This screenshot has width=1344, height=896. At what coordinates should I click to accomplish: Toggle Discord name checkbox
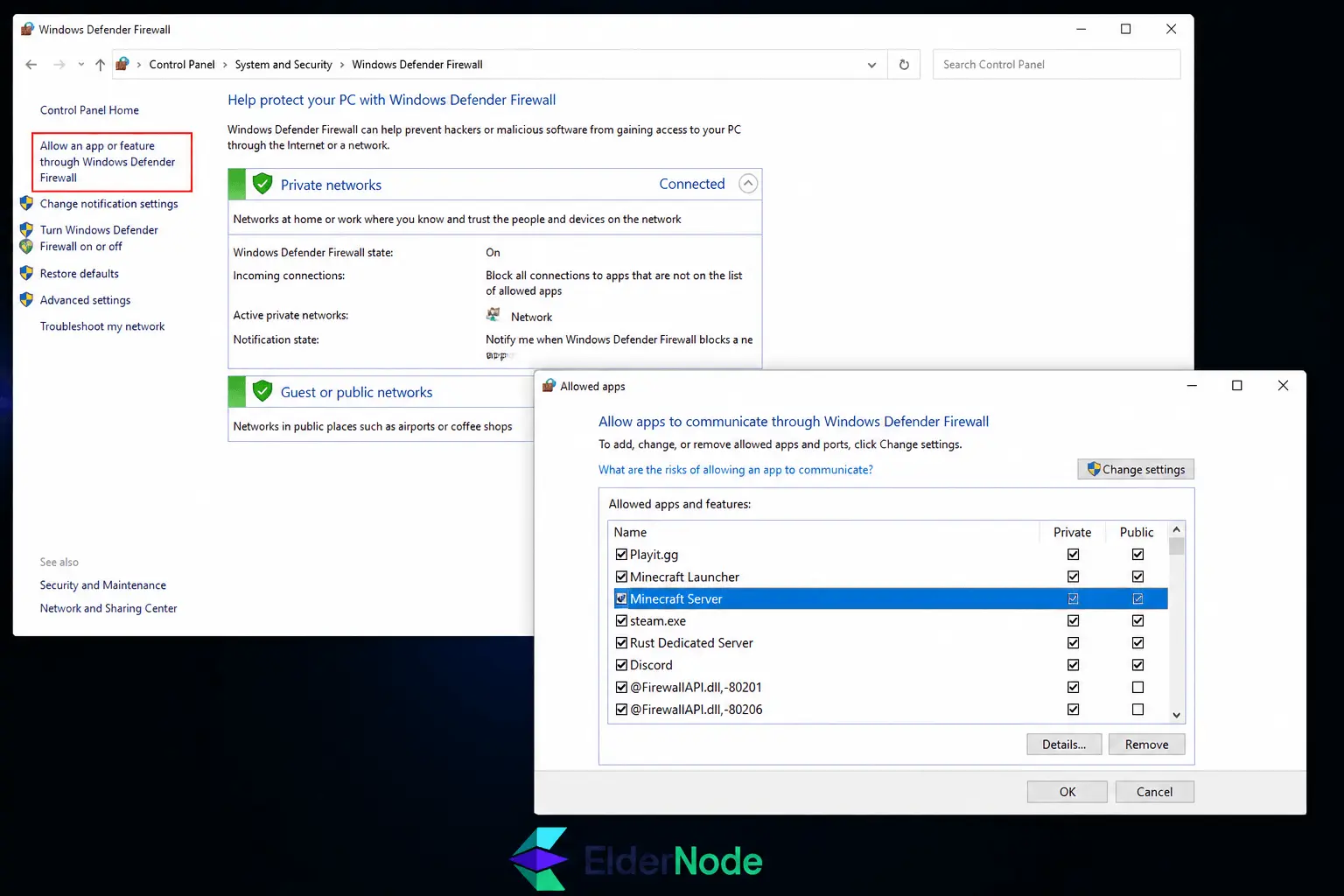point(621,665)
